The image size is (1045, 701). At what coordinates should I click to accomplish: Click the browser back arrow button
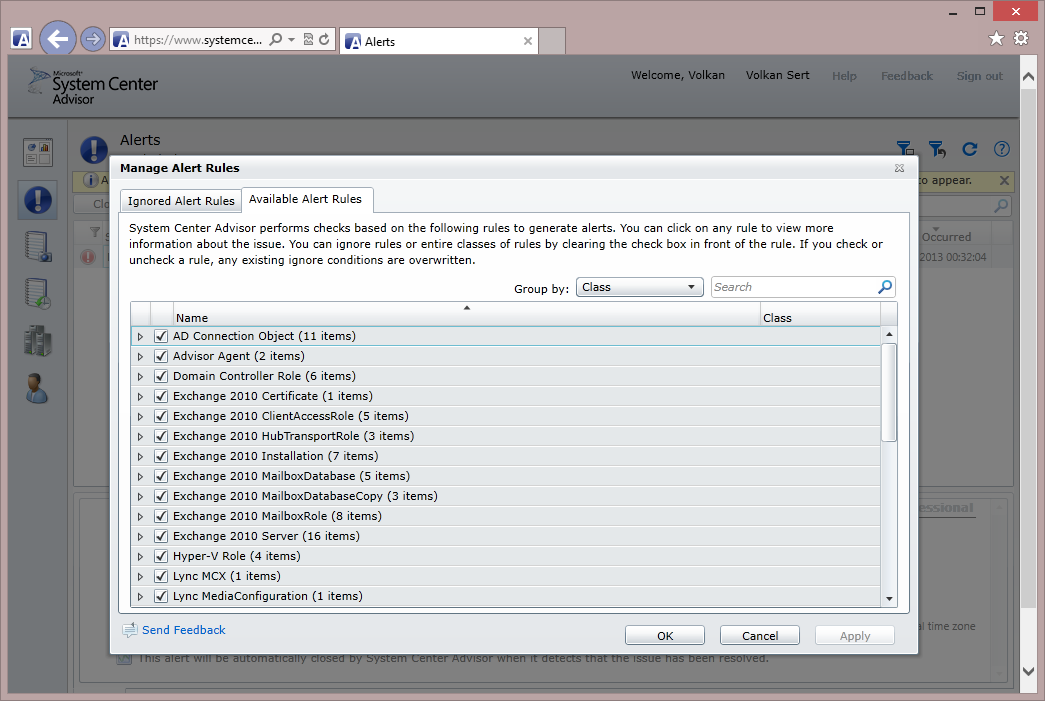pos(57,39)
